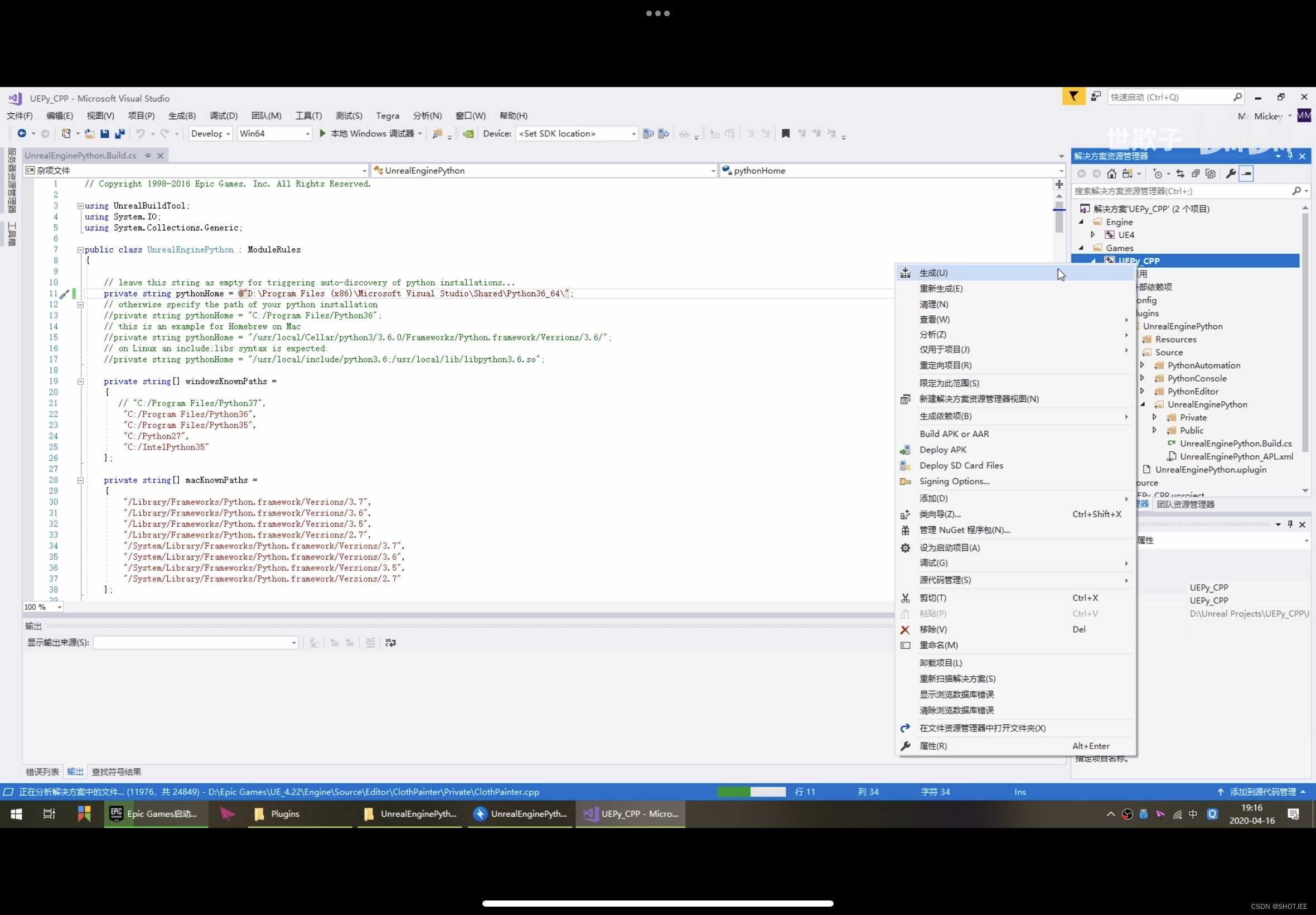Open the output source dropdown
Screen dimensions: 1316x915
196,643
